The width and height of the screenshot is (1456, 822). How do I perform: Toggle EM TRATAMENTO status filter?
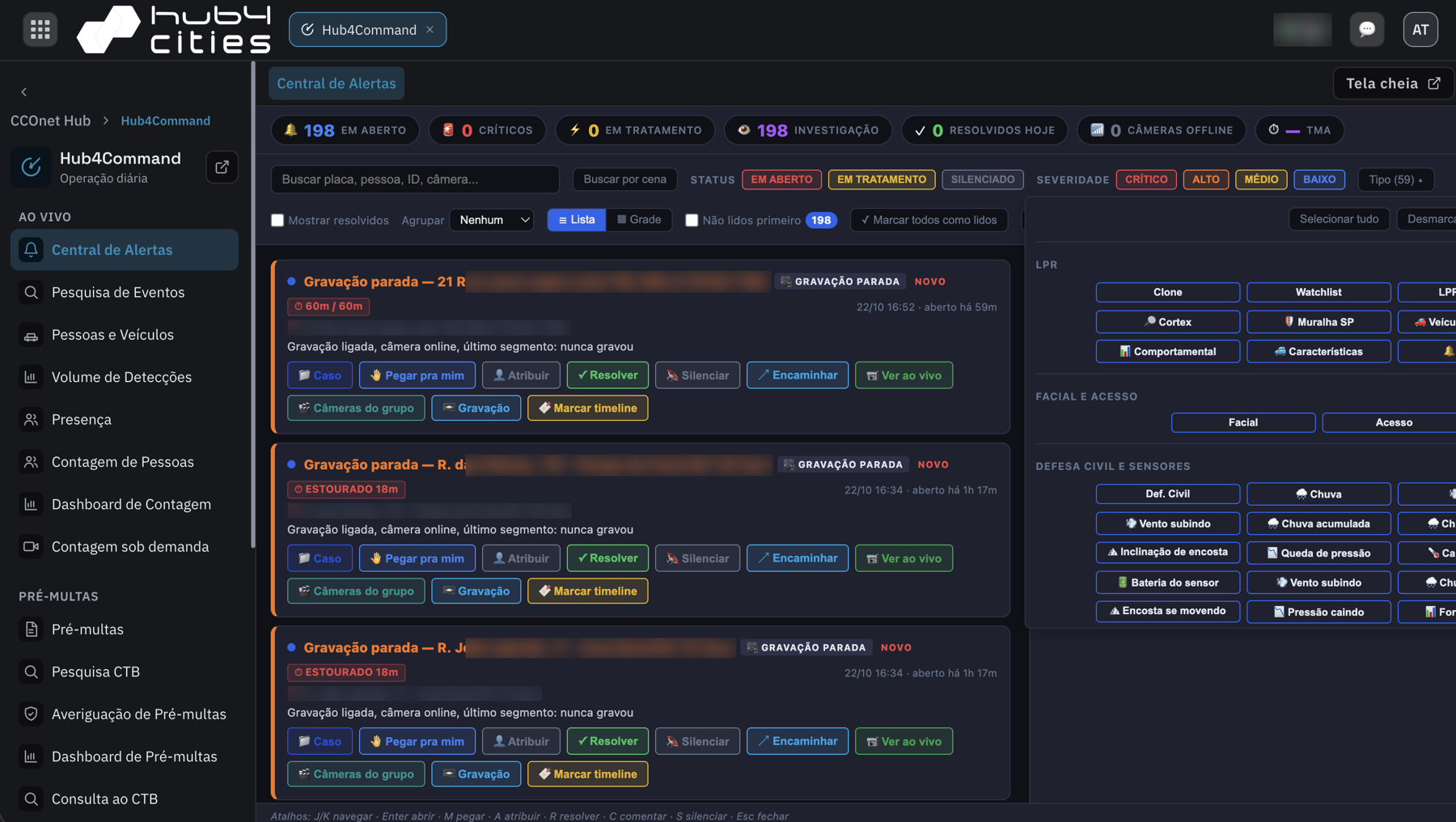[882, 180]
